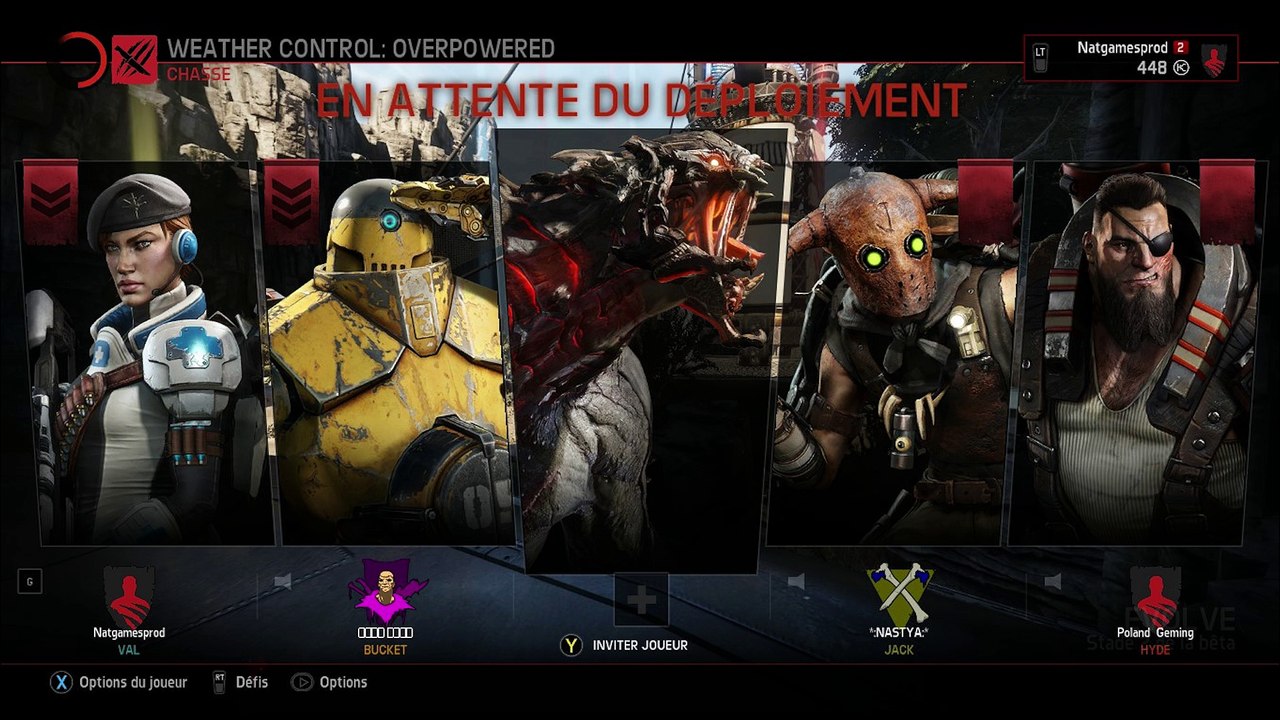Click the red Hunt mode claw icon
Screen dimensions: 1280x720
135,60
